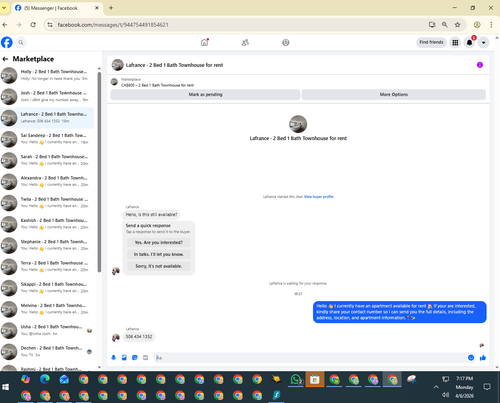The height and width of the screenshot is (403, 500).
Task: Open a new browser tab
Action: (111, 8)
